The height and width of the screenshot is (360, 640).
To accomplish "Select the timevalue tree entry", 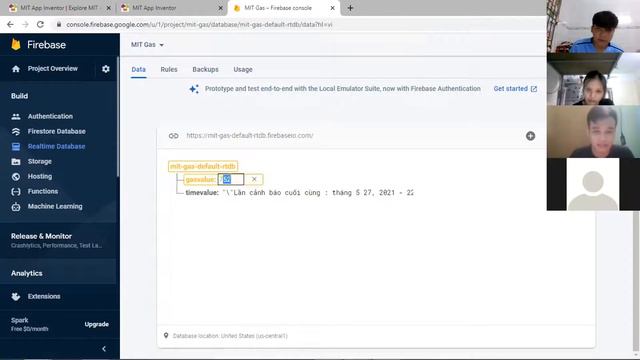I will [299, 193].
